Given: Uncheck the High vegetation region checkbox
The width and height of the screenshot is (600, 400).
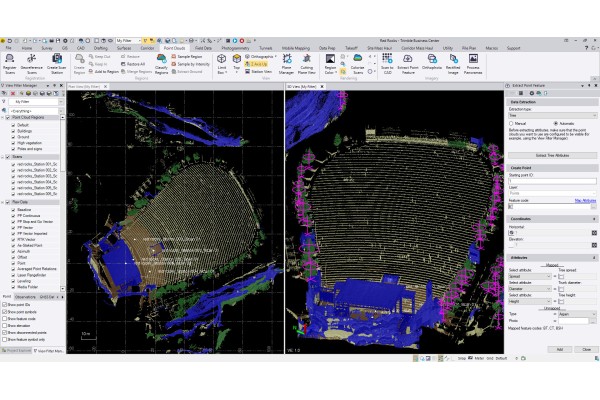Looking at the screenshot, I should pos(12,144).
